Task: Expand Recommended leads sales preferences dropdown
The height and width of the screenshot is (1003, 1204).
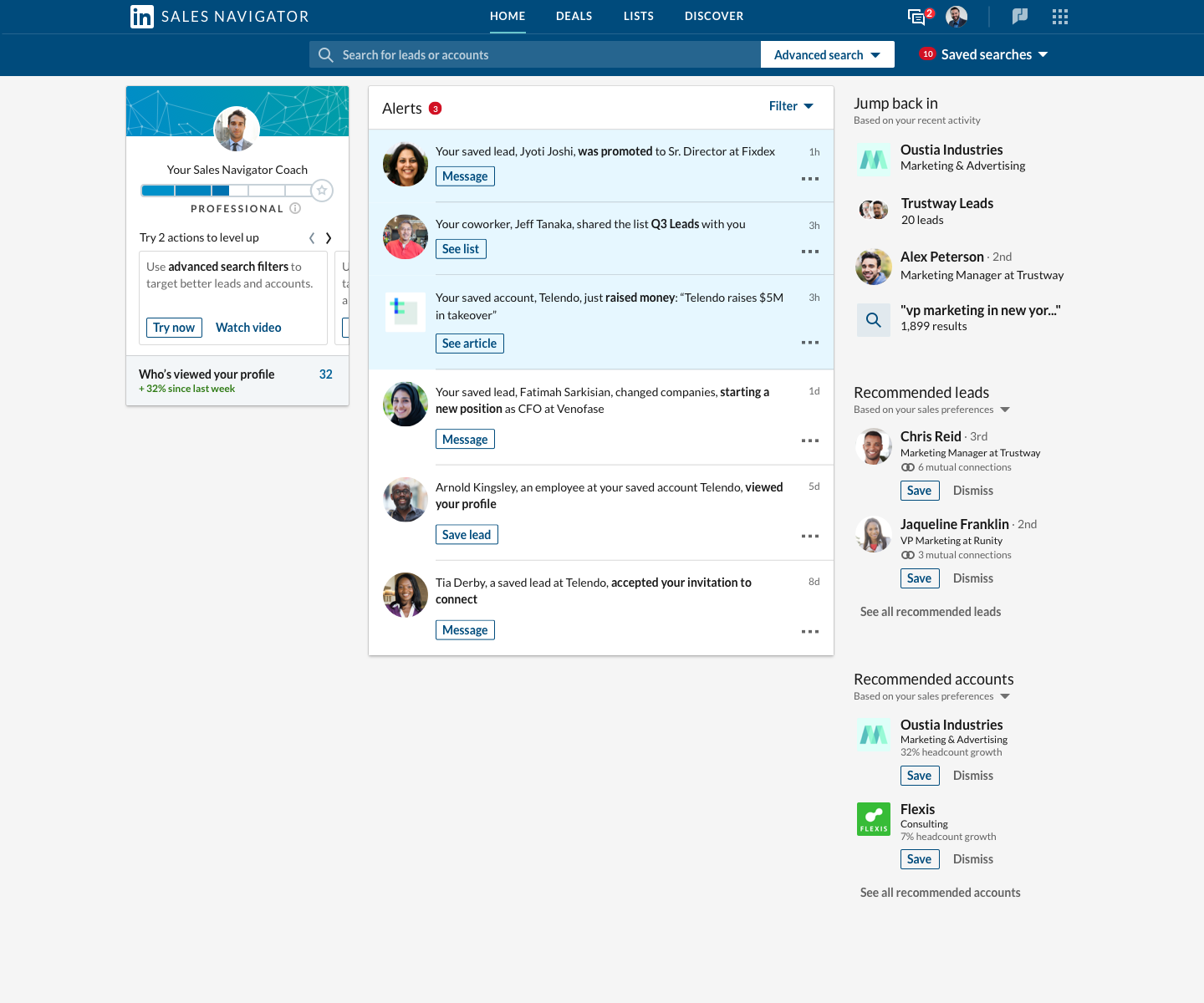Action: (x=1005, y=410)
